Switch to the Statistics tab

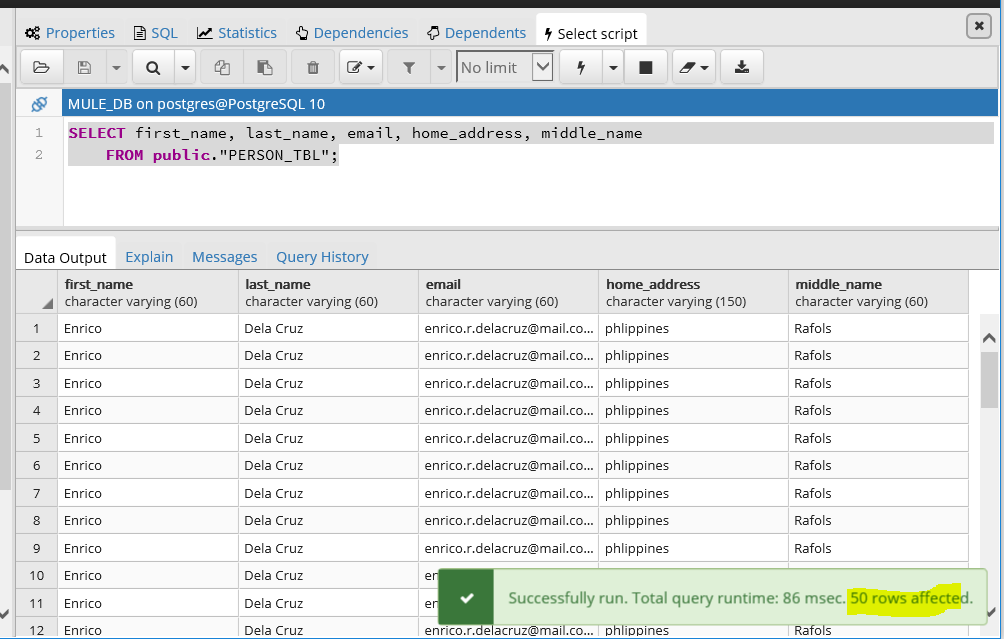tap(237, 33)
